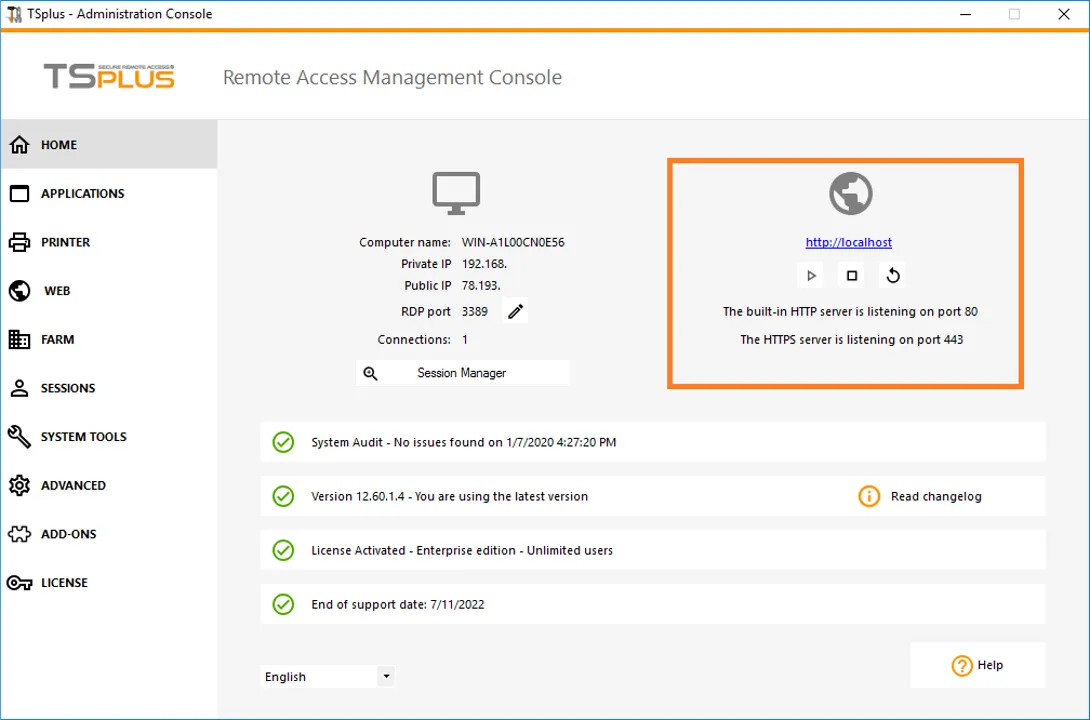
Task: Stop the web server using square icon
Action: pos(852,275)
